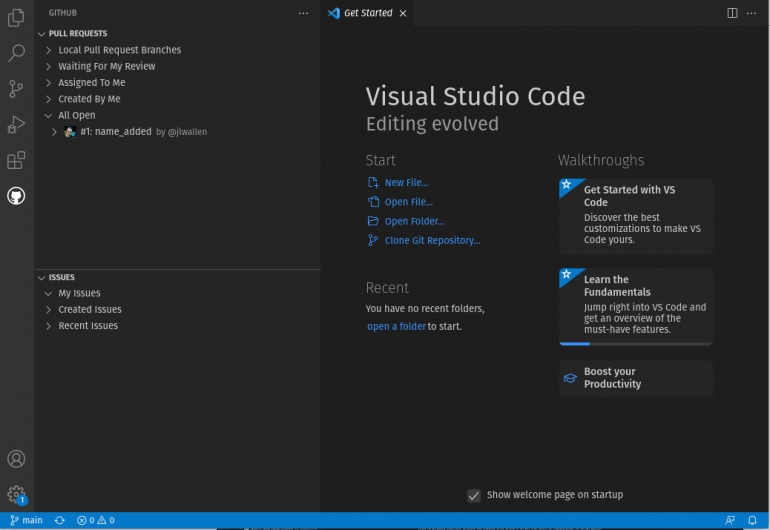The height and width of the screenshot is (530, 770).
Task: Click the Clone Git Repository link
Action: (x=432, y=240)
